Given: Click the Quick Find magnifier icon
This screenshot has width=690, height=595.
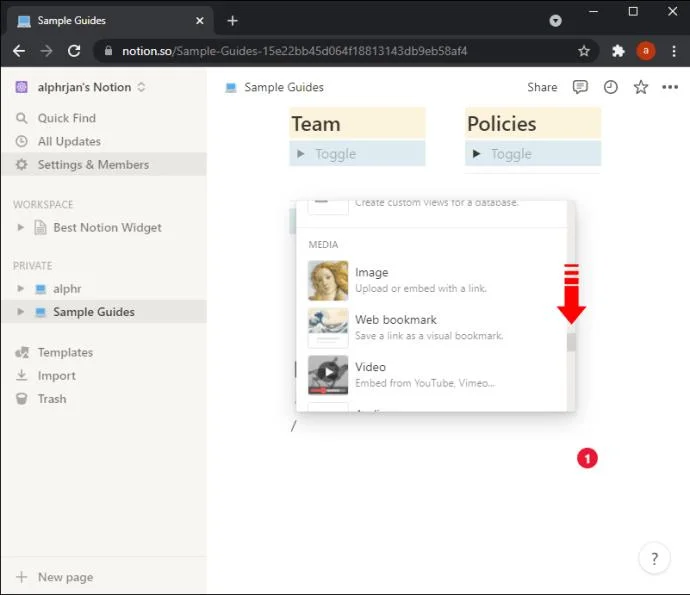Looking at the screenshot, I should pos(22,118).
